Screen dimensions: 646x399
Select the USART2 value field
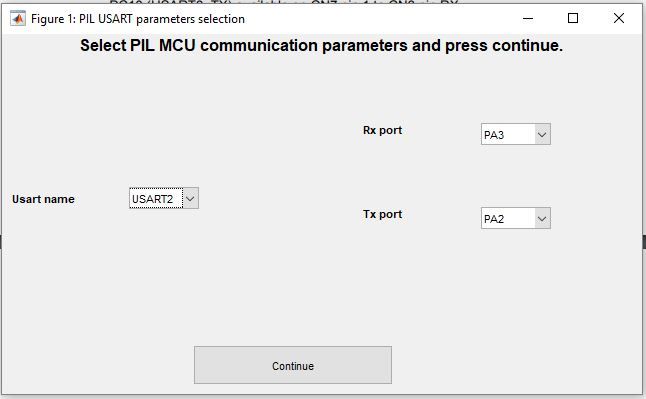pos(156,198)
